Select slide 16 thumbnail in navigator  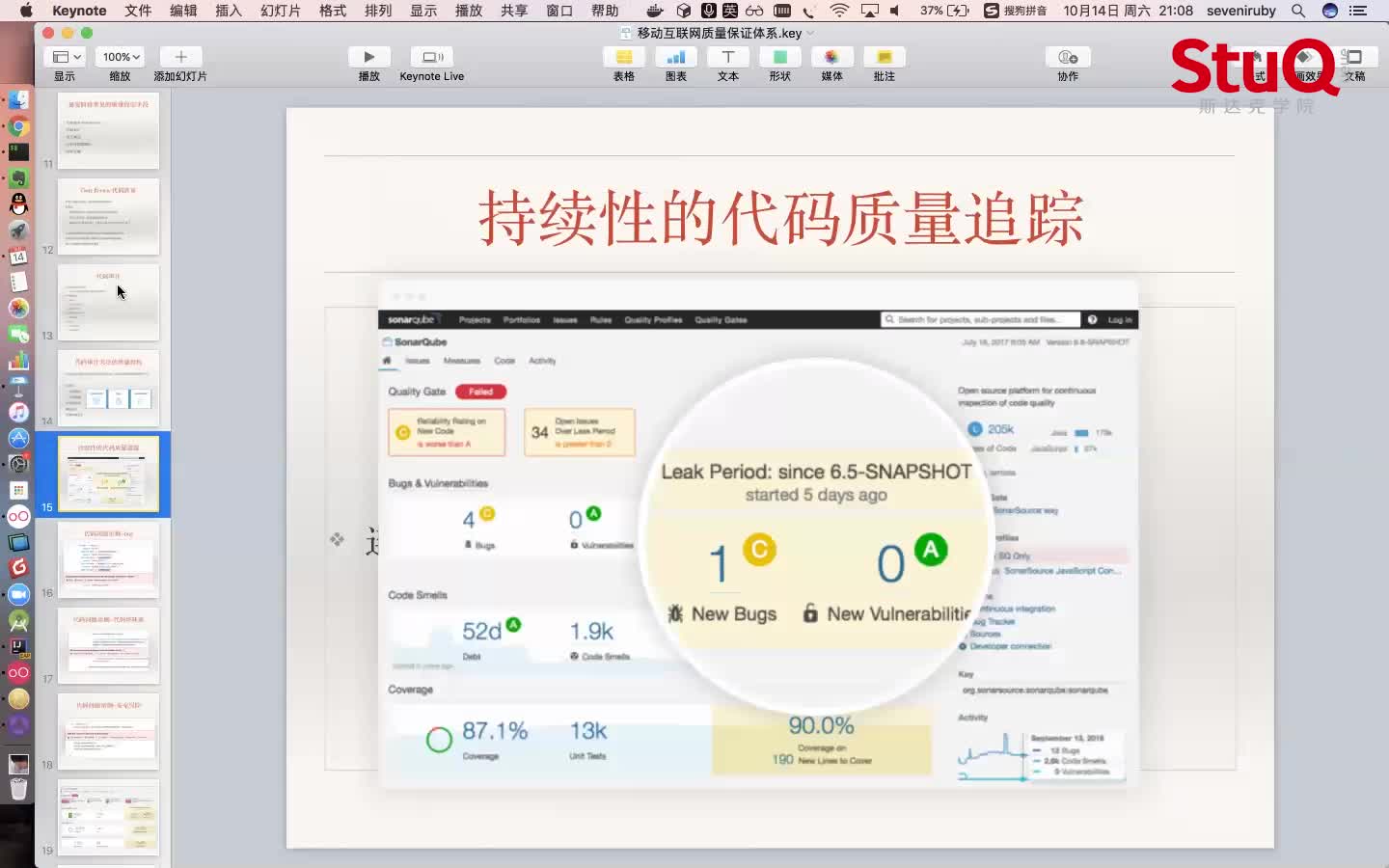pos(108,559)
